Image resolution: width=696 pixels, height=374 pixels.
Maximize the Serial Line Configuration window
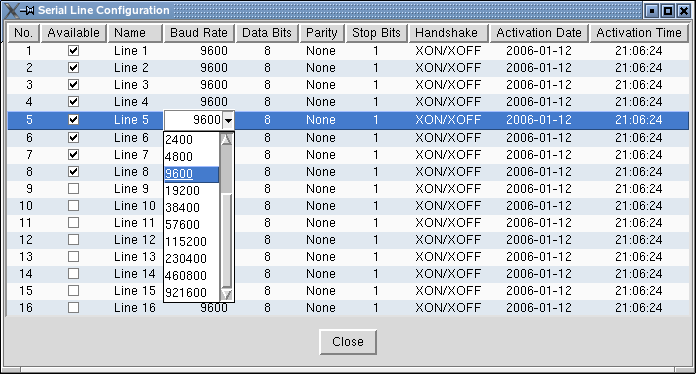(x=668, y=11)
